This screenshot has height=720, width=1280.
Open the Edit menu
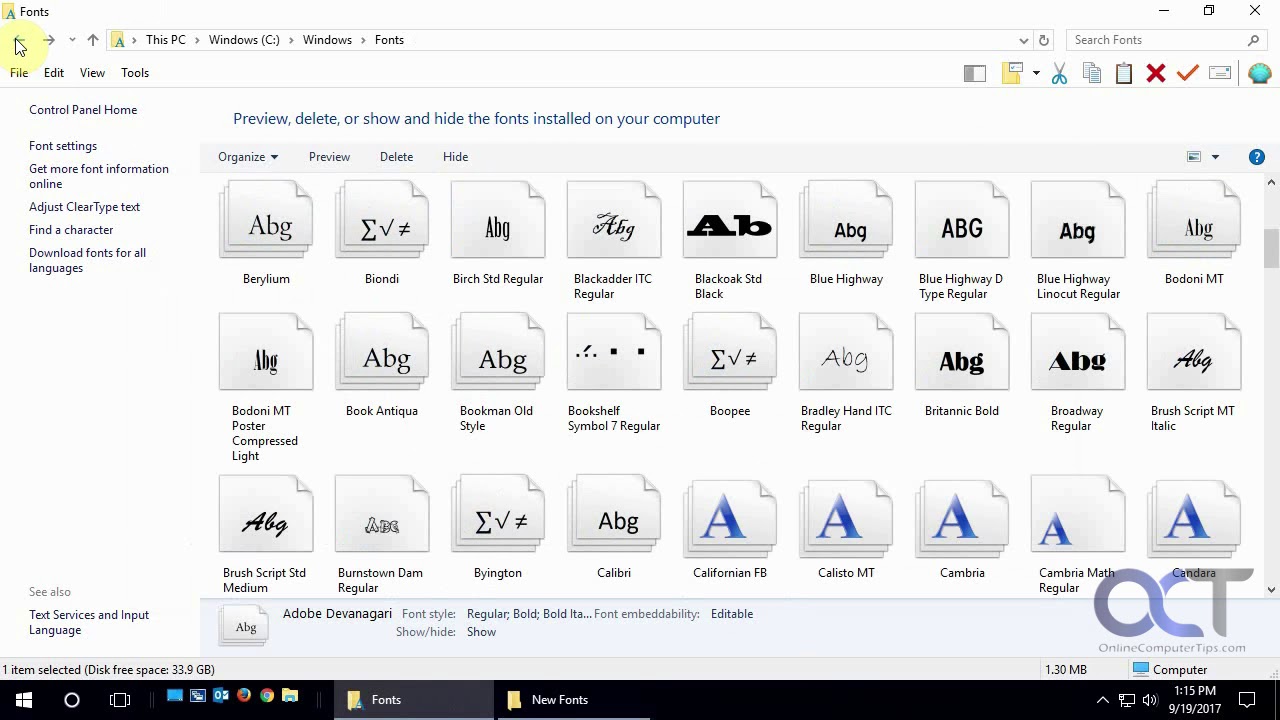(x=54, y=73)
